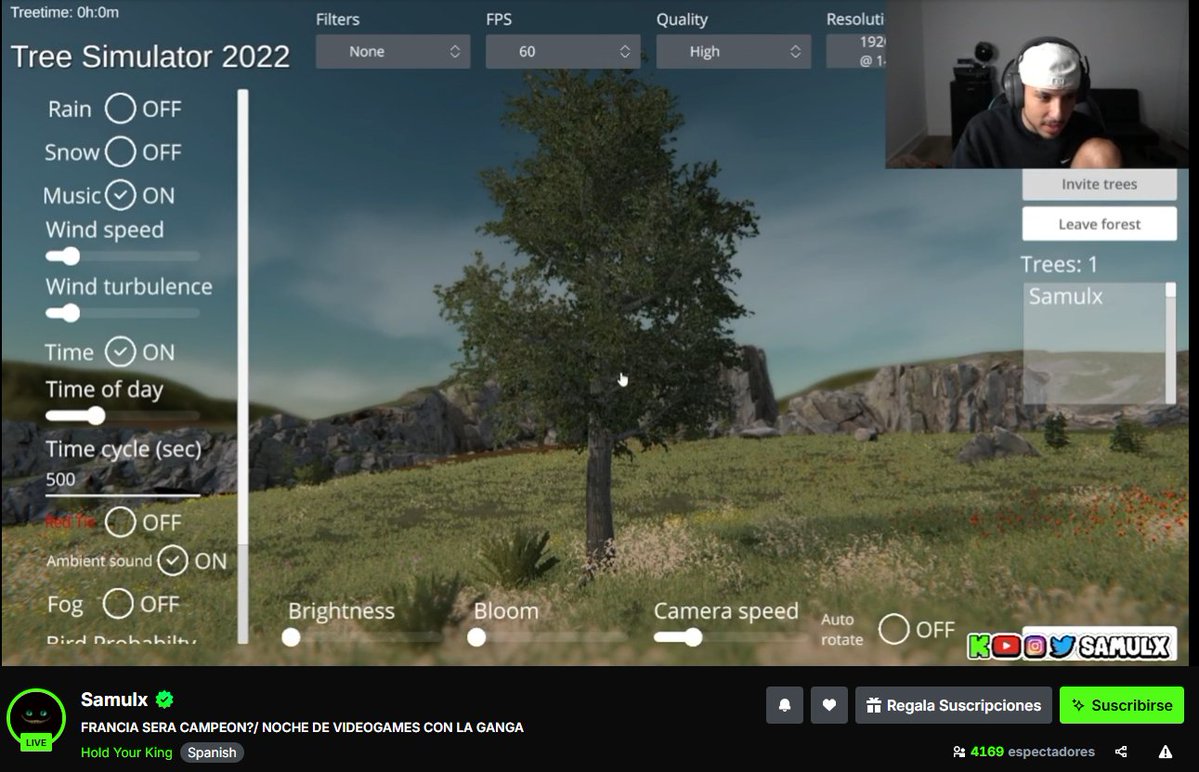The height and width of the screenshot is (772, 1199).
Task: Click the Treetime counter text
Action: (x=65, y=12)
